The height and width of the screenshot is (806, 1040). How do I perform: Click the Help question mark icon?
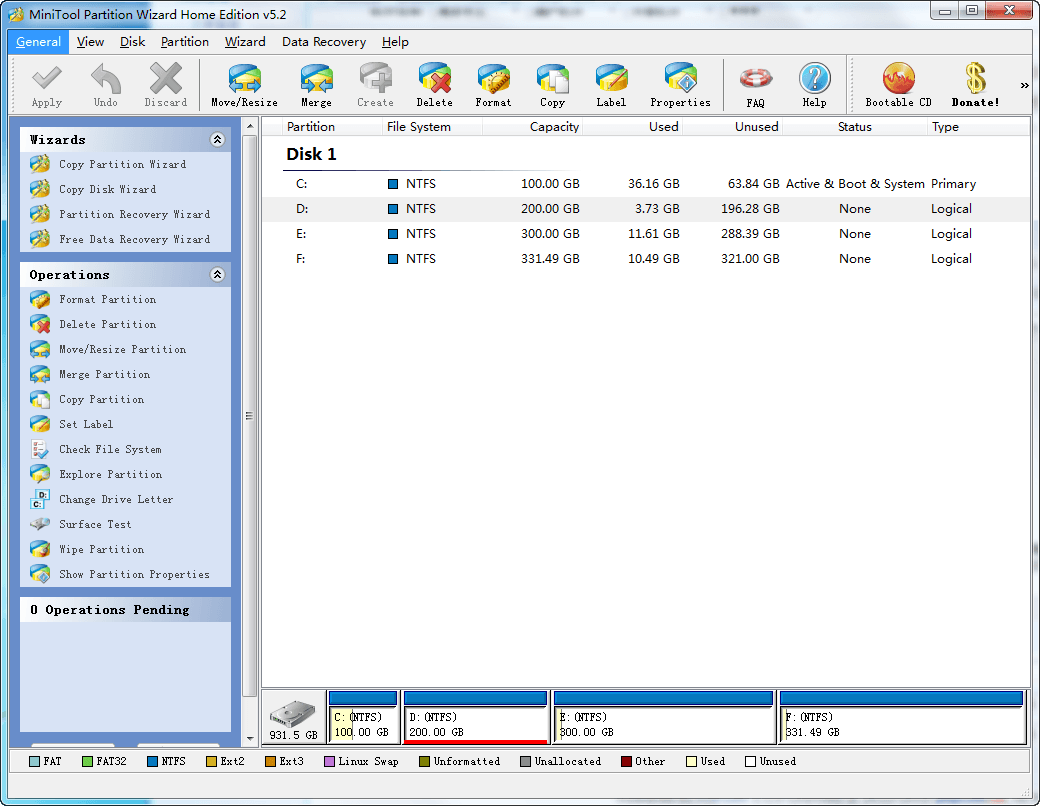(814, 85)
